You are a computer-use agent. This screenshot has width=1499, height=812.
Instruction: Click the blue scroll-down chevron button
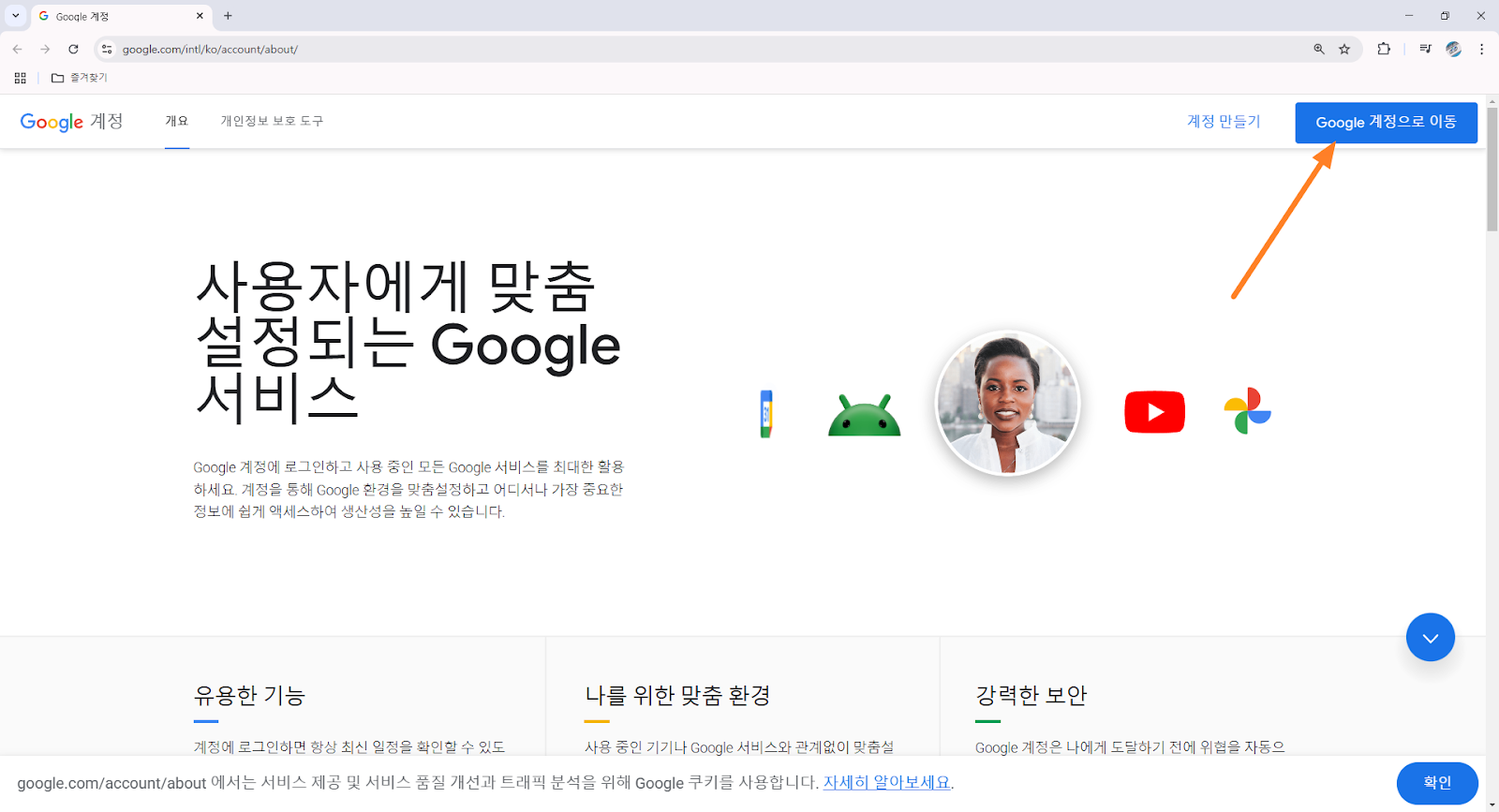1430,637
